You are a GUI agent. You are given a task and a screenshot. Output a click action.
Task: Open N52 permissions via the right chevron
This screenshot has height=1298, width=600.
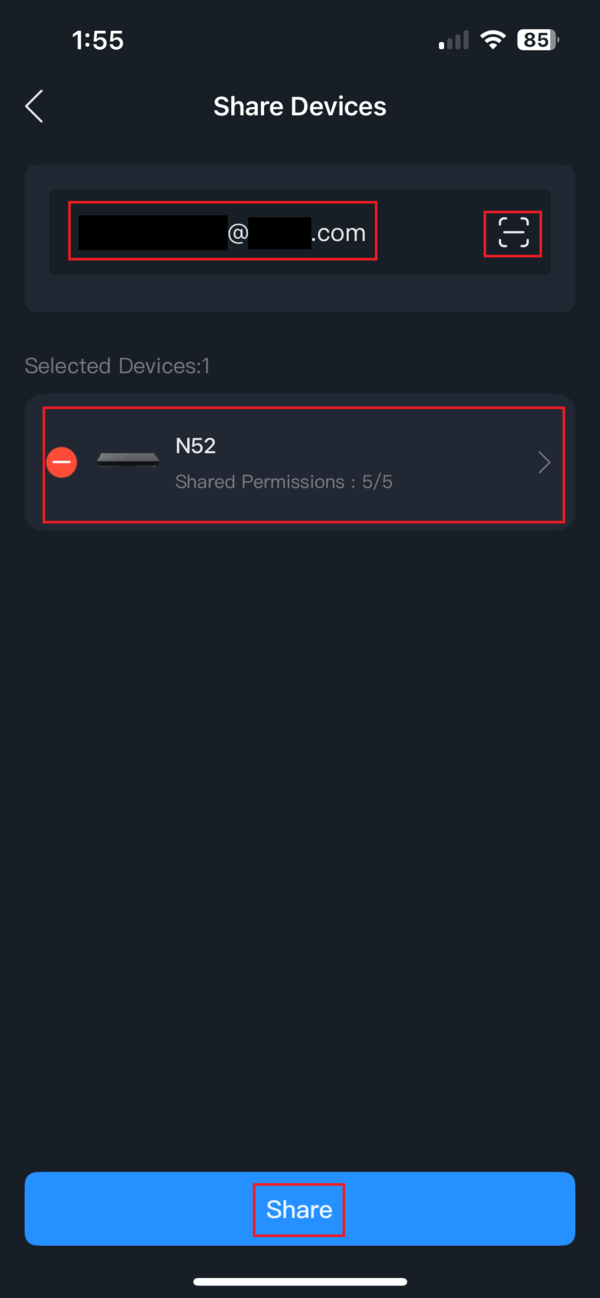tap(544, 462)
